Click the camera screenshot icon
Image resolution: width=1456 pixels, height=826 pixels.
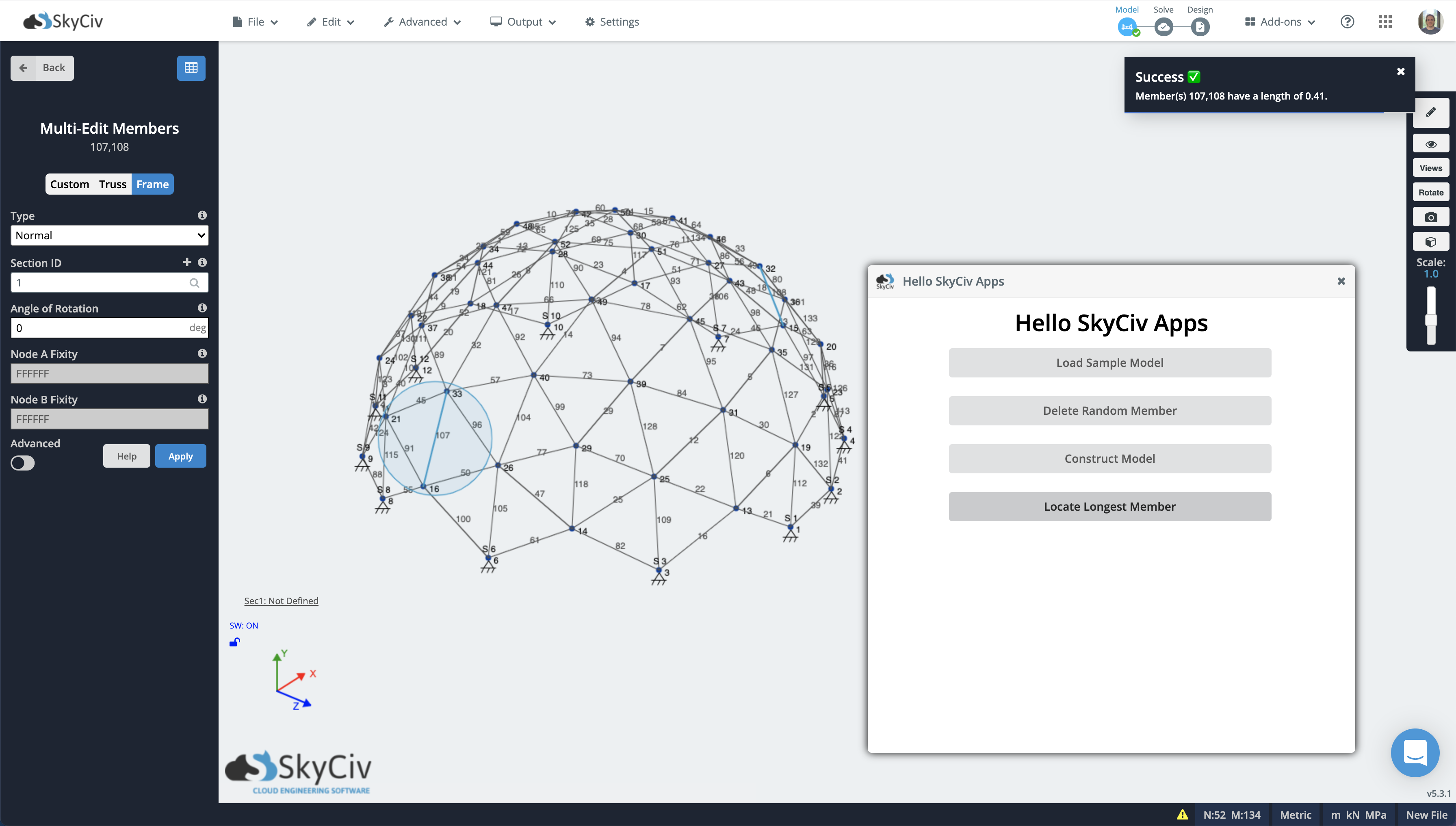pyautogui.click(x=1430, y=217)
